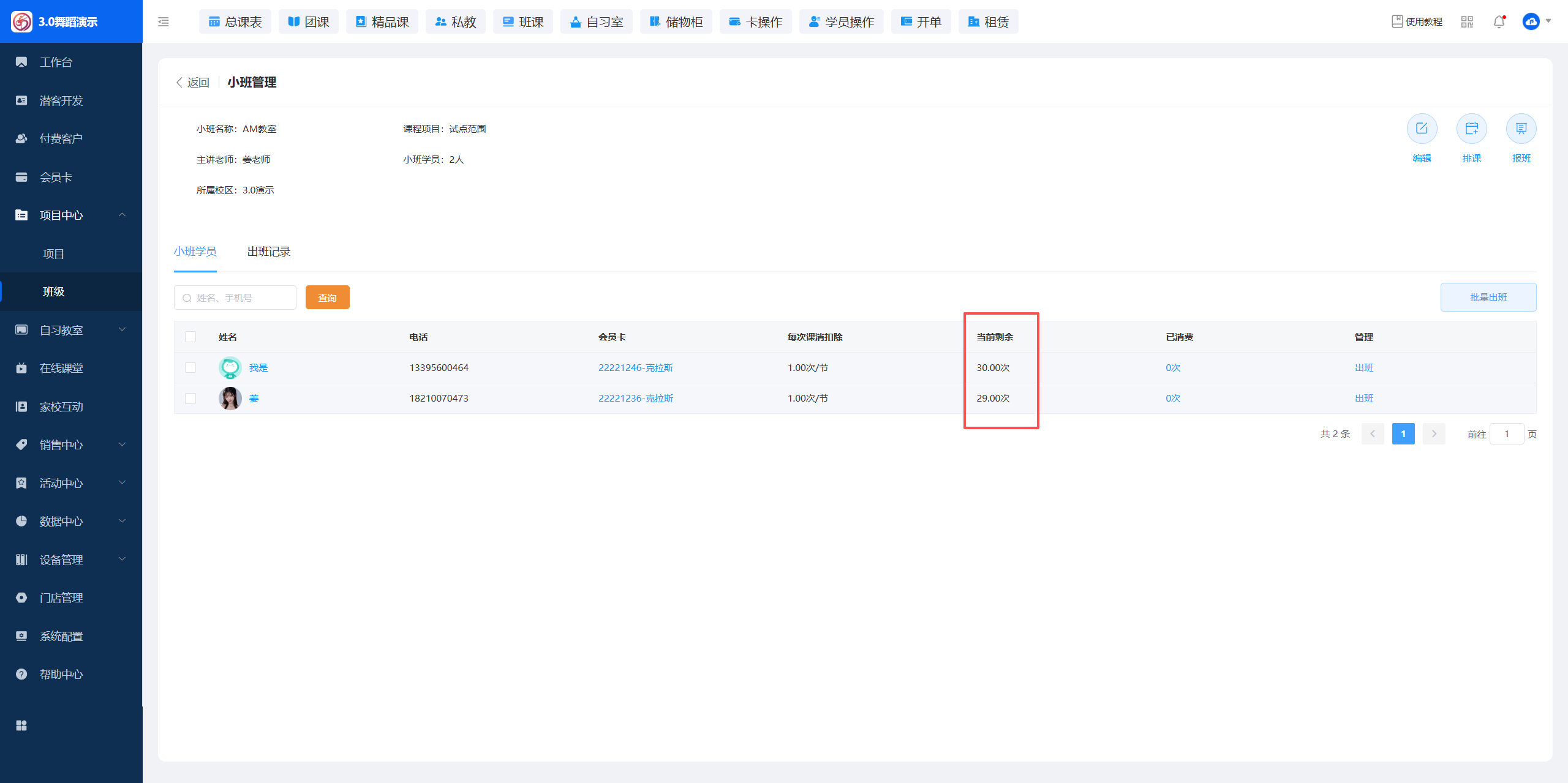Viewport: 1568px width, 783px height.
Task: Open the QR code grid icon
Action: pyautogui.click(x=1467, y=22)
